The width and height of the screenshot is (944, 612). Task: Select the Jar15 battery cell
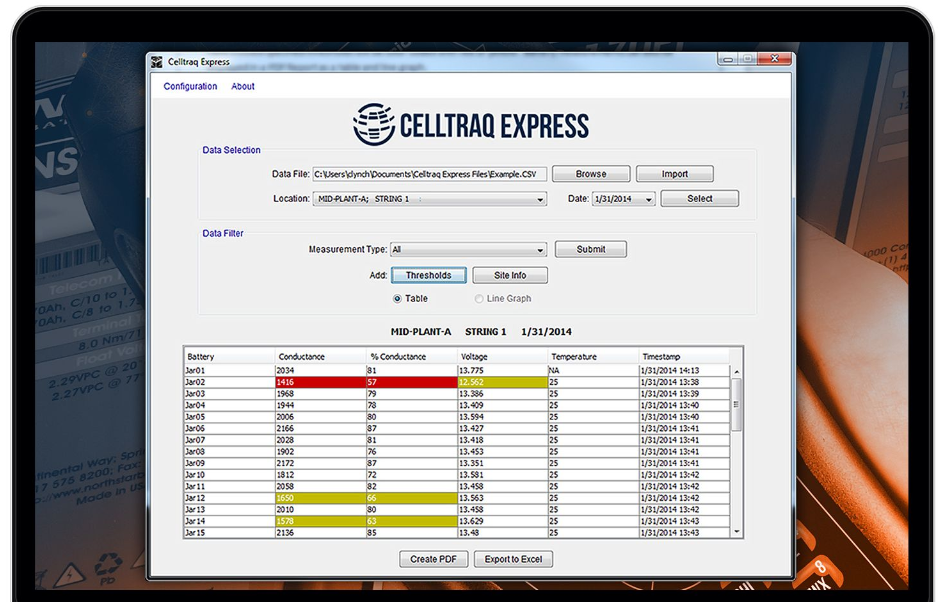click(x=229, y=533)
